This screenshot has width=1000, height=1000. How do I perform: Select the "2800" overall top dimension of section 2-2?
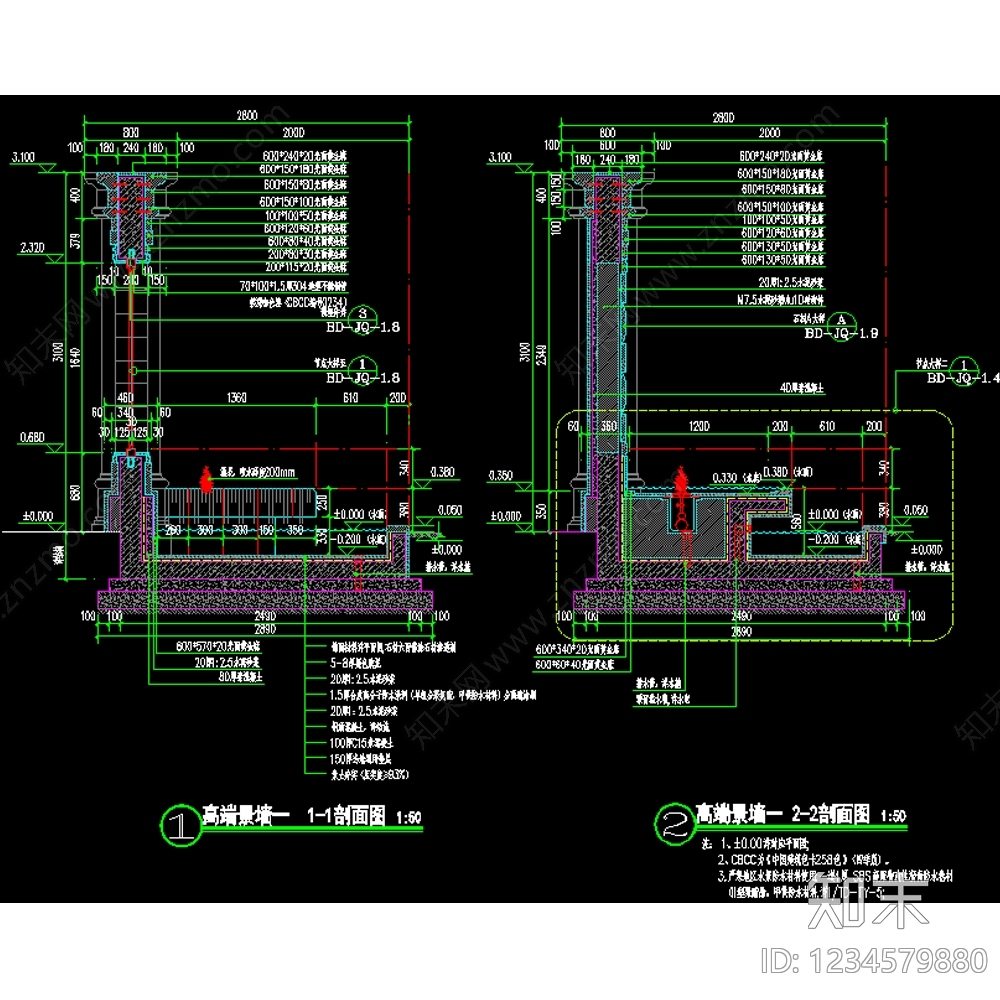[723, 117]
